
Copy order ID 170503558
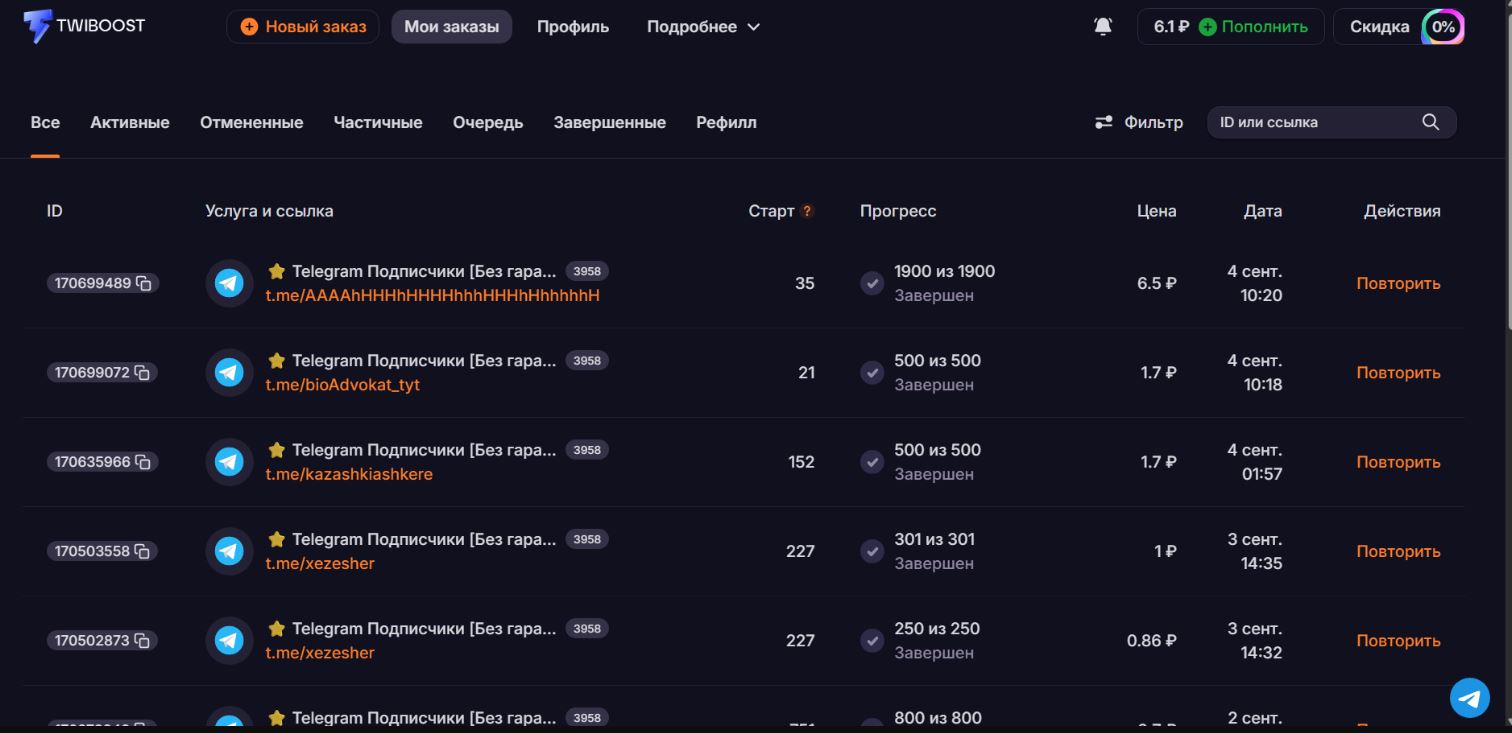[x=143, y=551]
